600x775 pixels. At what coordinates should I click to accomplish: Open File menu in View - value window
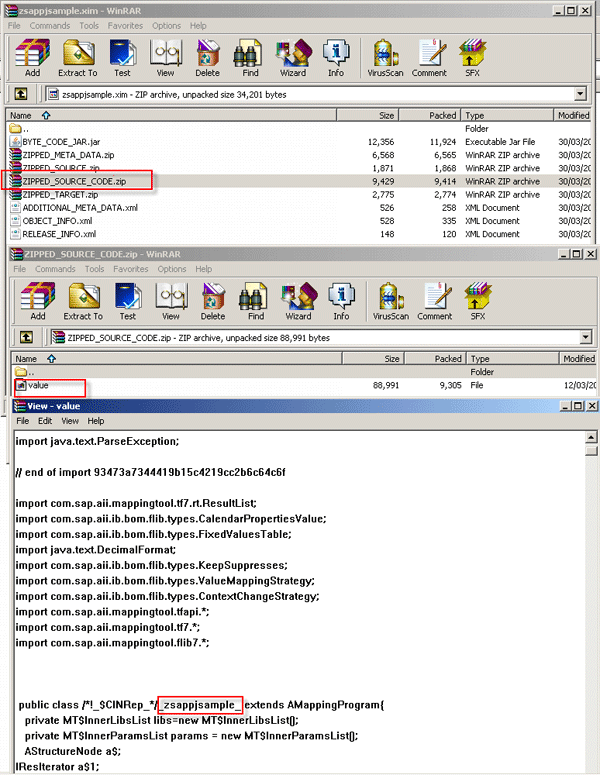pyautogui.click(x=23, y=421)
